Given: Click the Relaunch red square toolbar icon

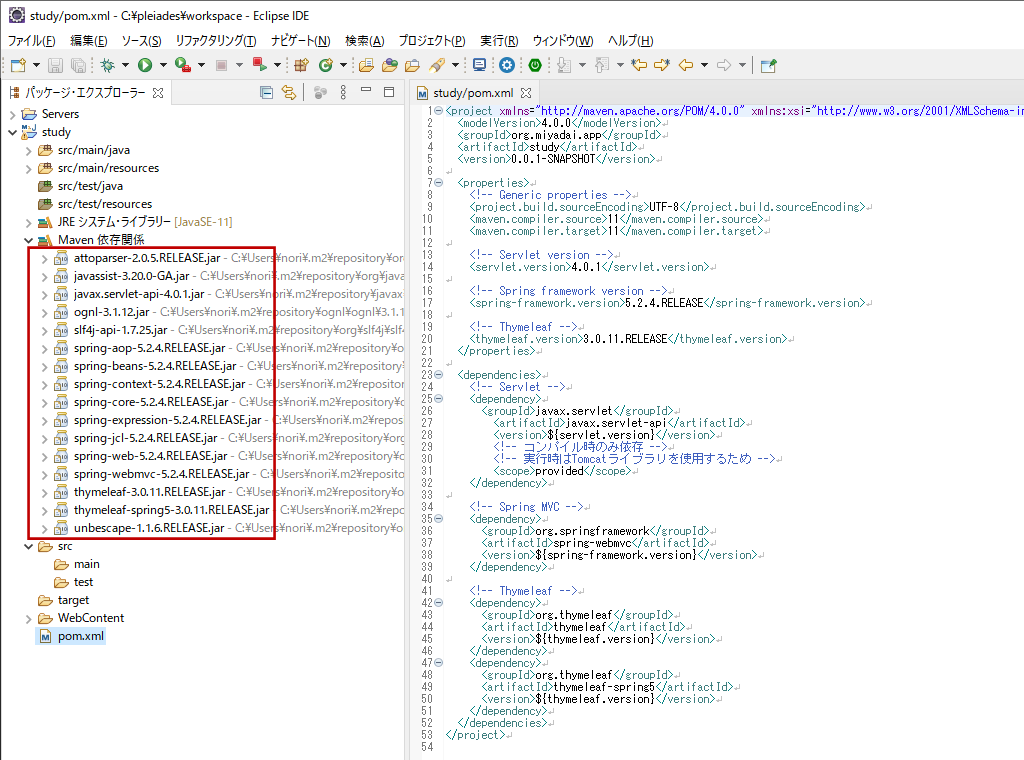Looking at the screenshot, I should pyautogui.click(x=260, y=65).
